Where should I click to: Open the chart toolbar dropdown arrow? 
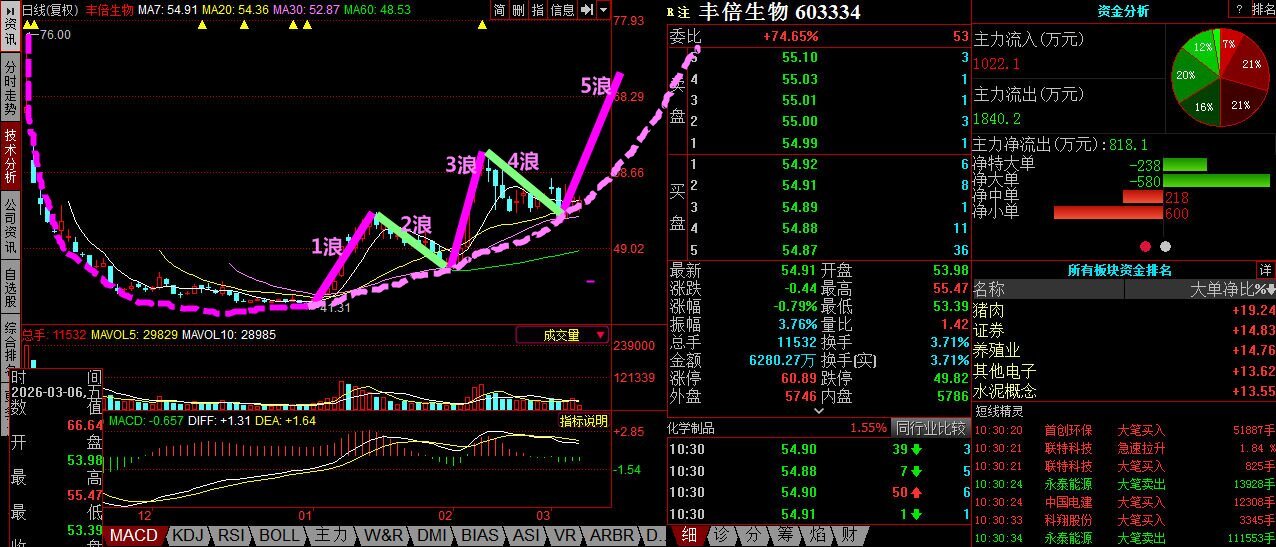[x=603, y=10]
